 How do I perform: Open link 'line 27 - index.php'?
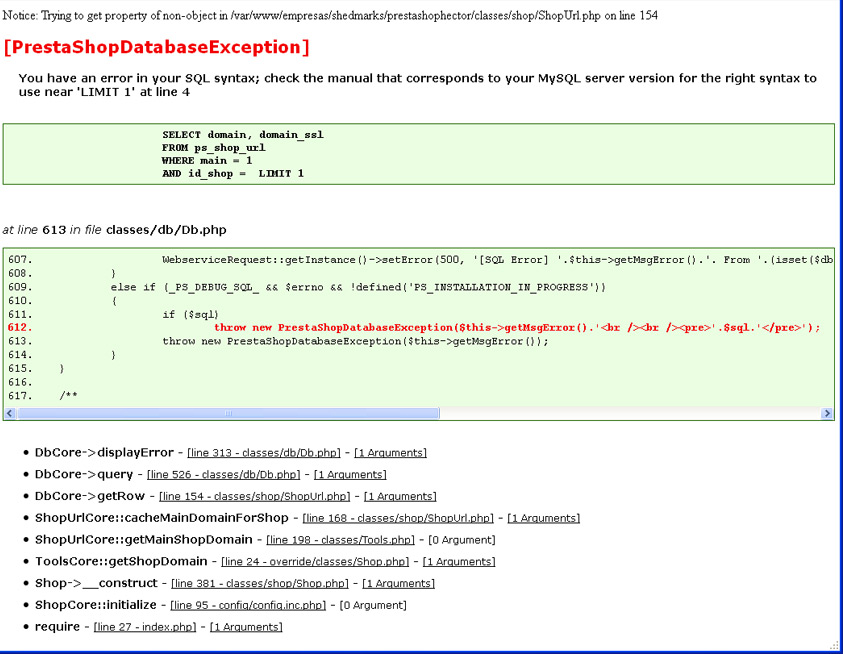coord(145,627)
